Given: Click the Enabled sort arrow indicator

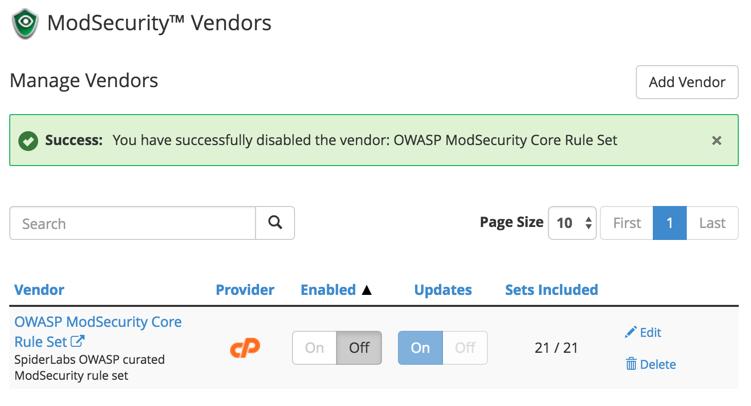Looking at the screenshot, I should pos(367,290).
